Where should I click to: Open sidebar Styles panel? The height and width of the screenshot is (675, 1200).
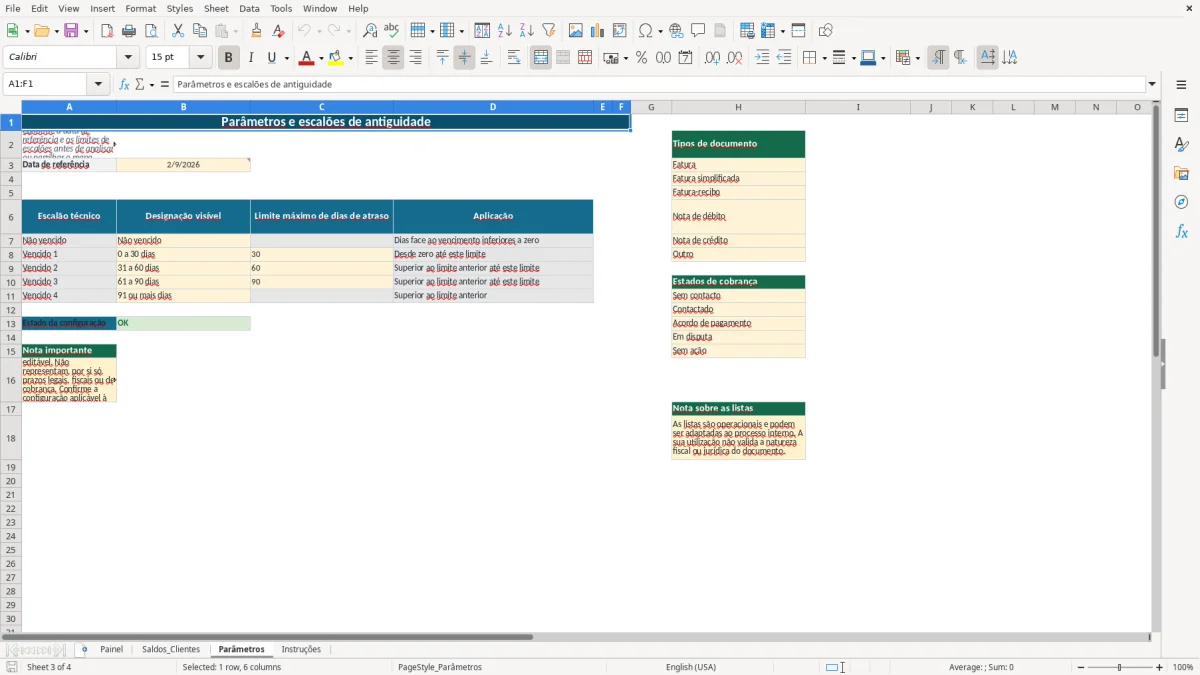[x=1181, y=144]
